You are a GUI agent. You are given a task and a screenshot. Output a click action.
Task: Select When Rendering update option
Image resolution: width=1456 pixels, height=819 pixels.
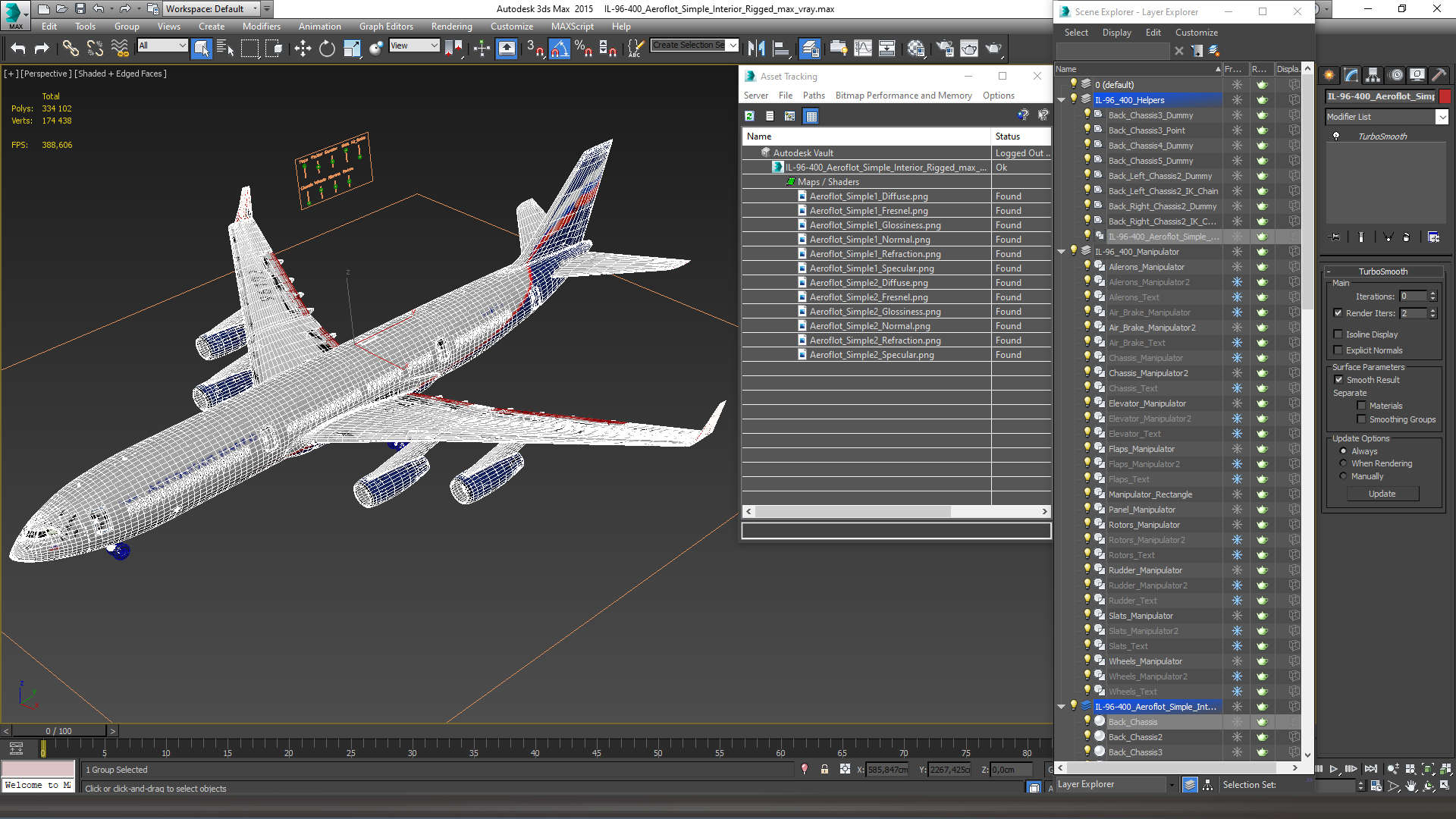(x=1343, y=463)
